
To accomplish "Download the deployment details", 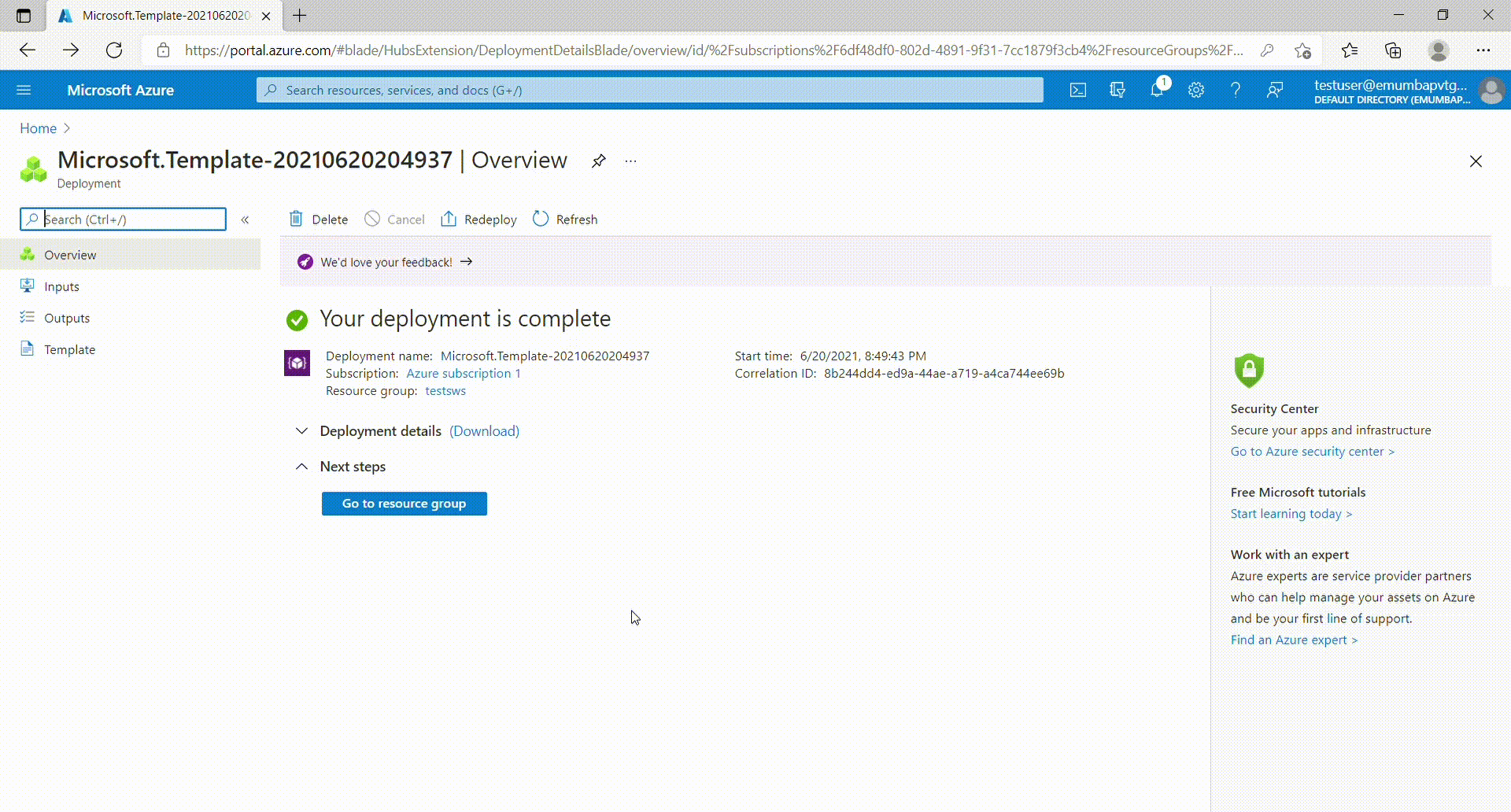I will coord(484,431).
